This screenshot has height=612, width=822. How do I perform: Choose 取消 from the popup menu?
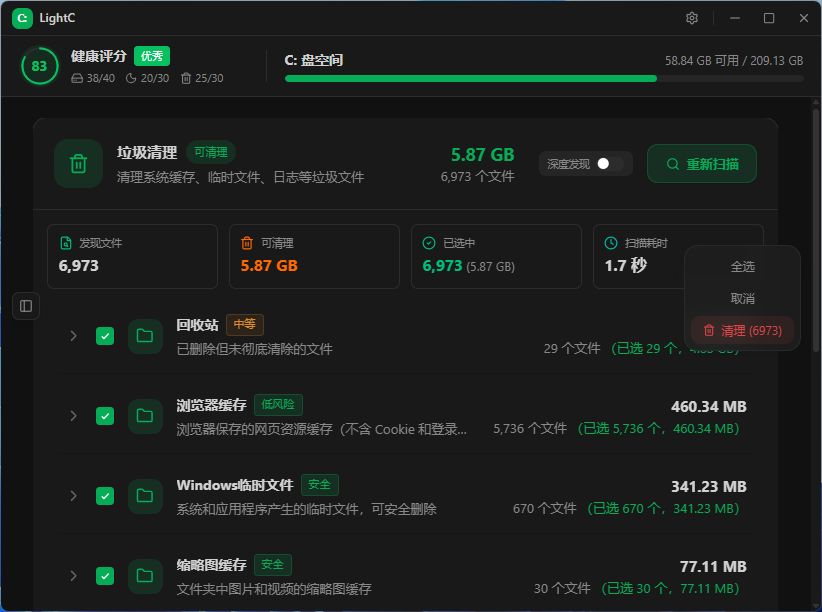(742, 299)
